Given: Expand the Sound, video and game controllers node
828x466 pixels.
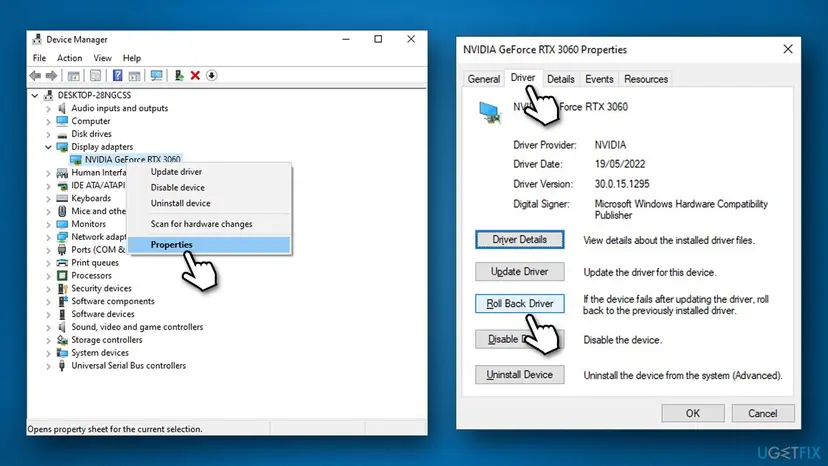Looking at the screenshot, I should click(48, 327).
